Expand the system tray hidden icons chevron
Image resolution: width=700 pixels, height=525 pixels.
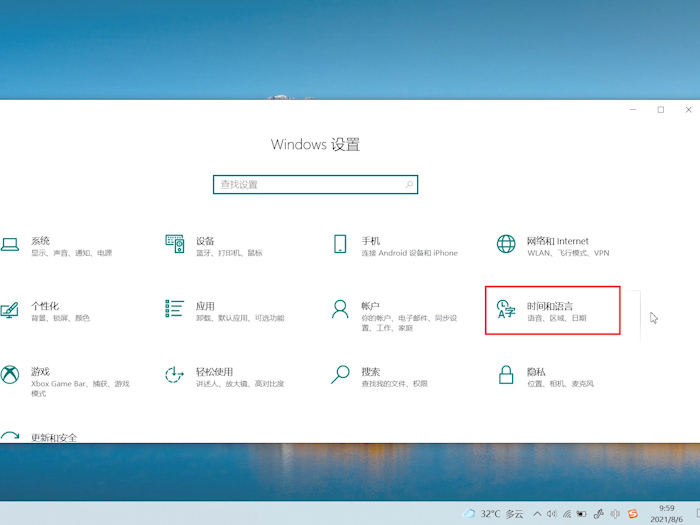535,514
